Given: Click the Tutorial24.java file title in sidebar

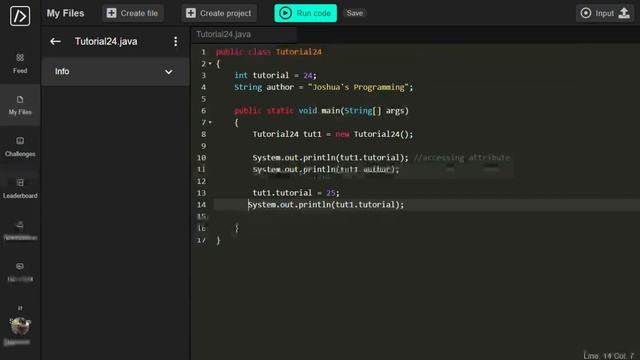Looking at the screenshot, I should (x=106, y=41).
